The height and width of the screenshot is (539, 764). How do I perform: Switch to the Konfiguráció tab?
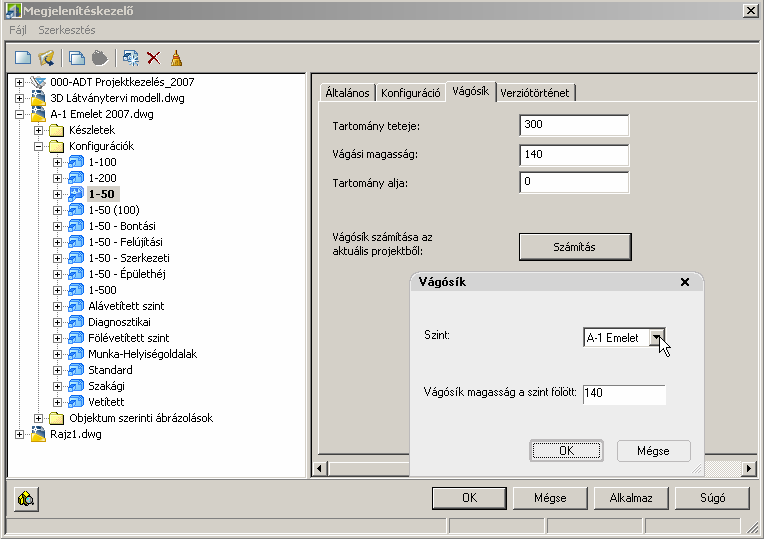(411, 93)
